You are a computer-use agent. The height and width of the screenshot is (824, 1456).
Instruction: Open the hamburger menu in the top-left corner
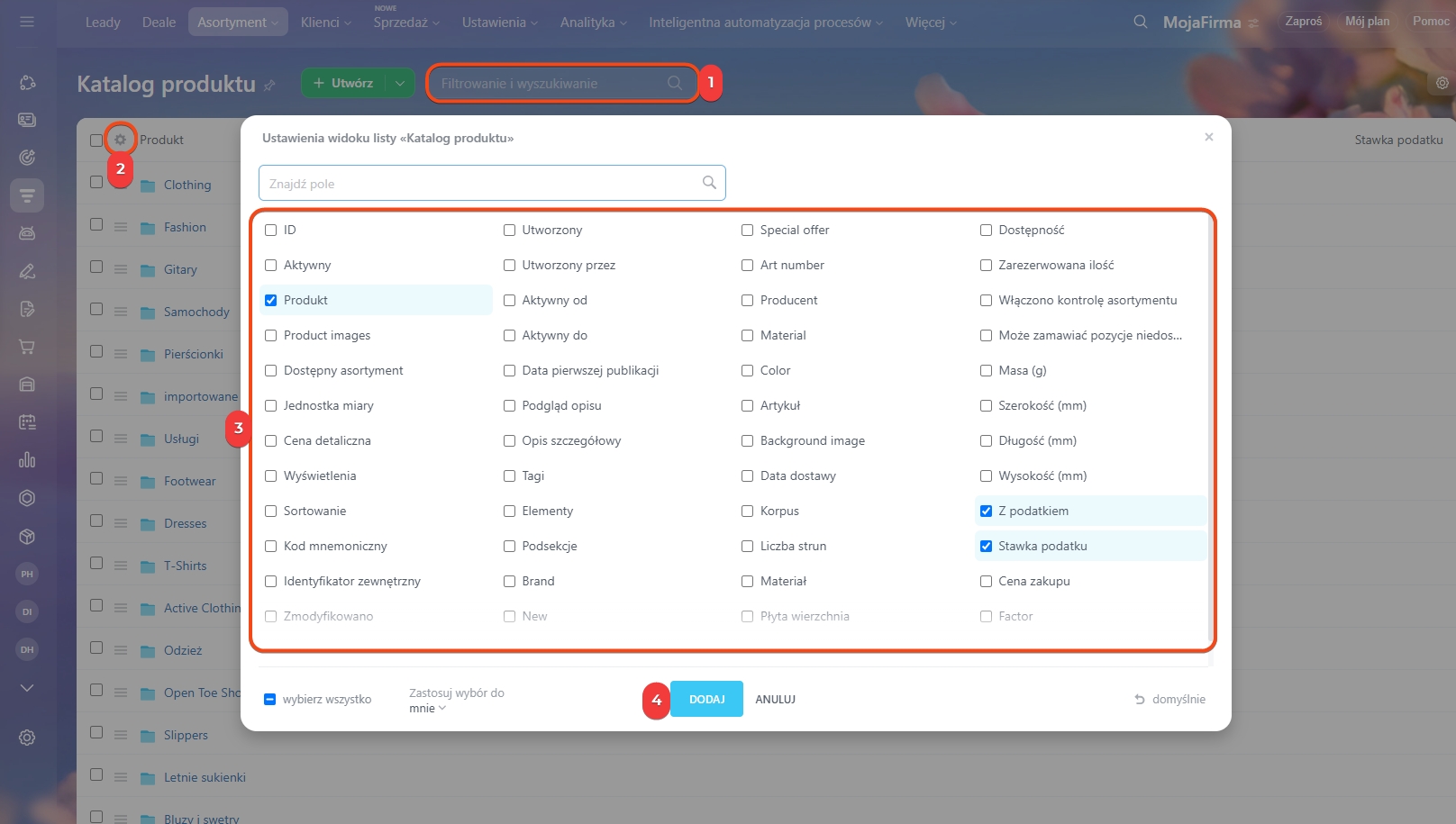click(27, 22)
